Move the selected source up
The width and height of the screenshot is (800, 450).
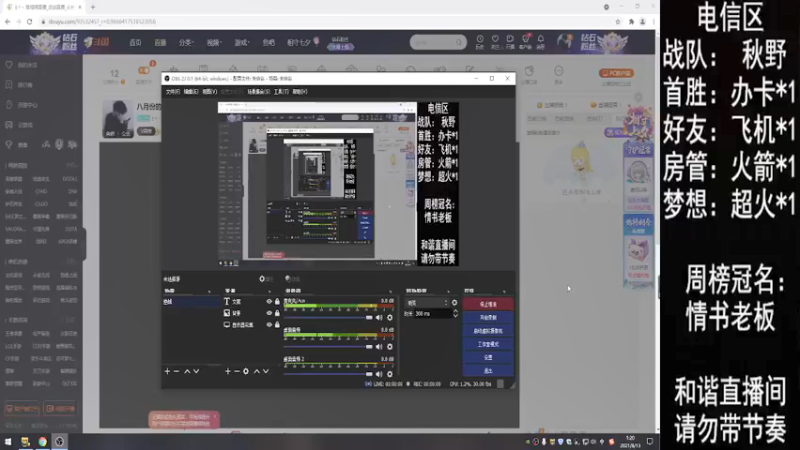click(x=257, y=371)
